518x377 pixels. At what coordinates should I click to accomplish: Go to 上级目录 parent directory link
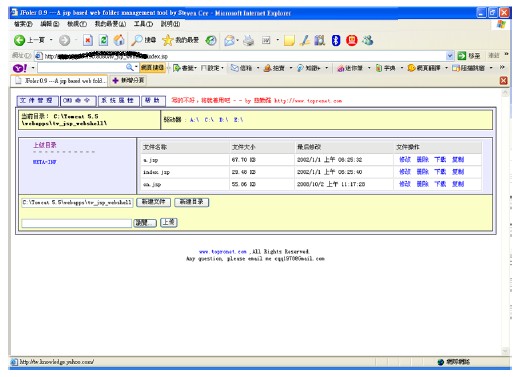45,145
